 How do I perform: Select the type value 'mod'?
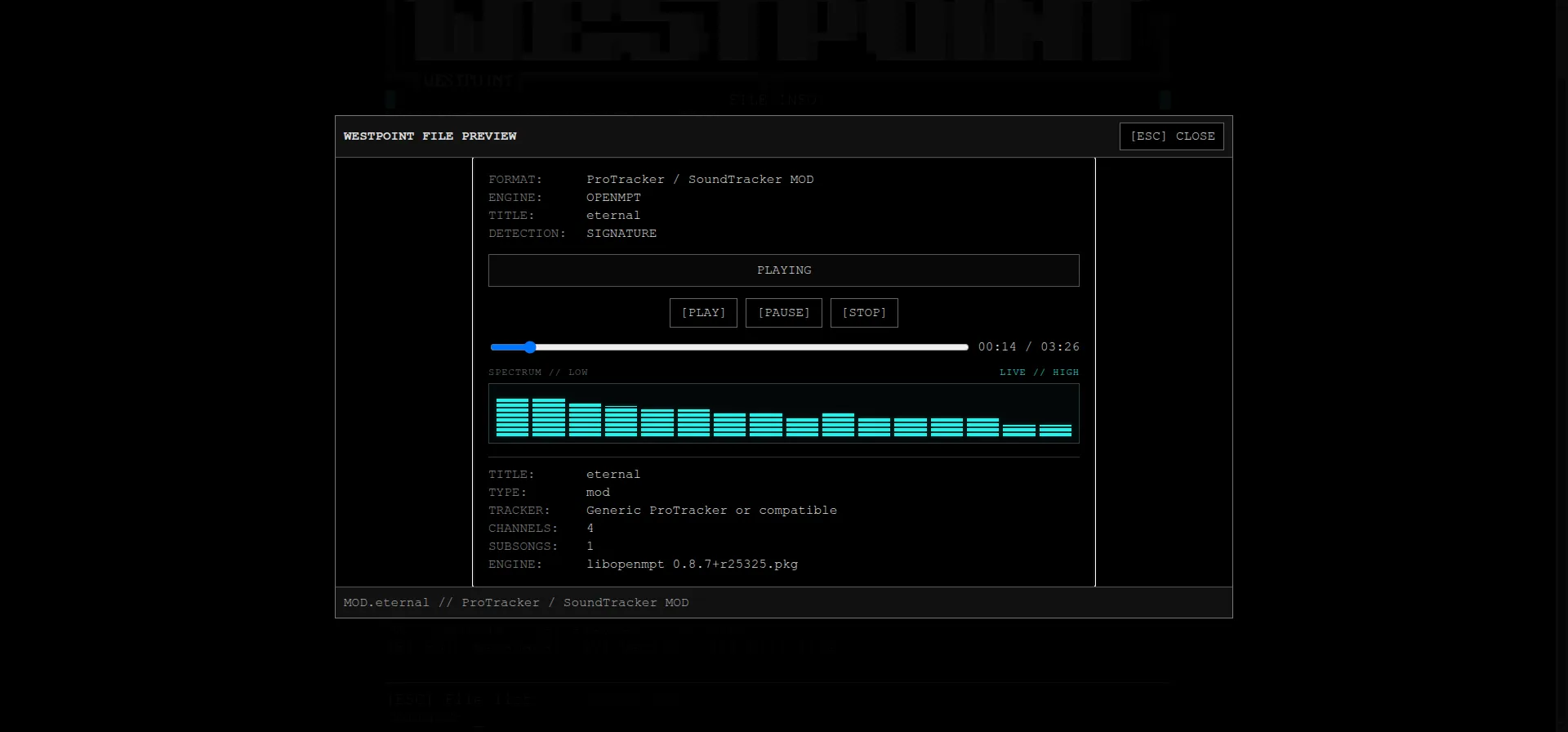(598, 493)
